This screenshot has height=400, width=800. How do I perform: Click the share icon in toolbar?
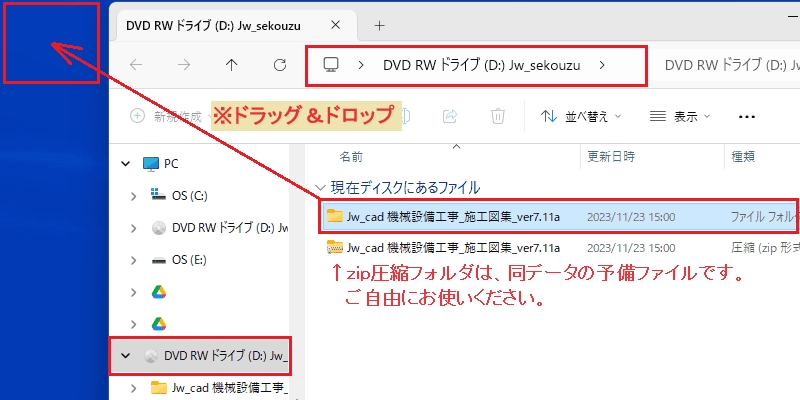tap(450, 116)
